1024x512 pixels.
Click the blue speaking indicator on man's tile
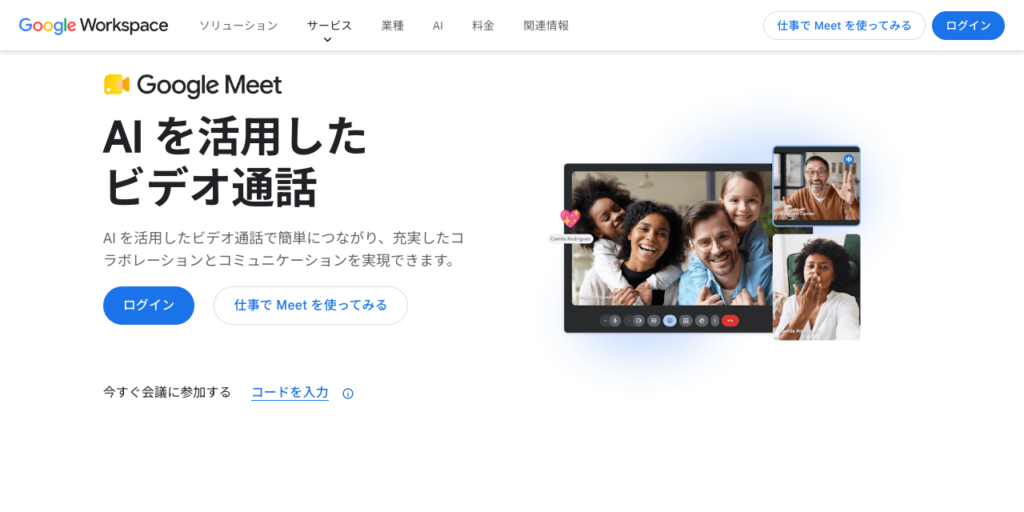tap(849, 159)
